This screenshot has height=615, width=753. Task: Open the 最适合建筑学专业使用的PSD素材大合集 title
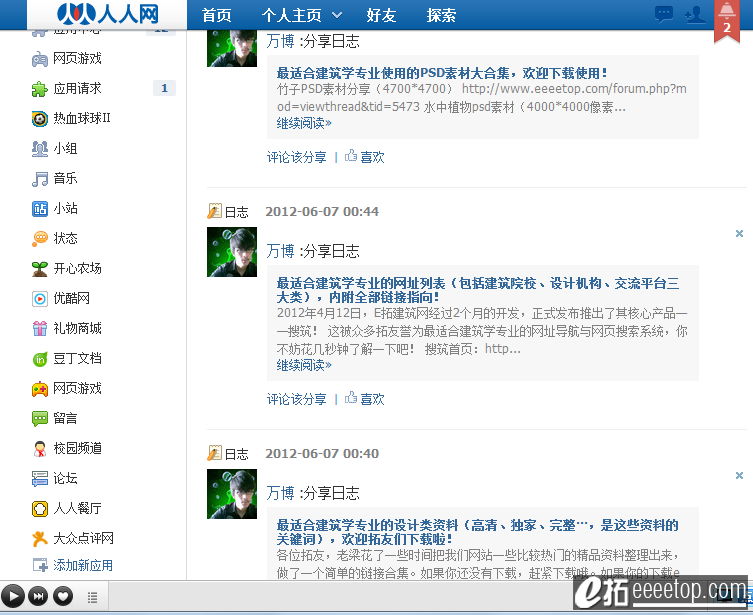pyautogui.click(x=442, y=73)
